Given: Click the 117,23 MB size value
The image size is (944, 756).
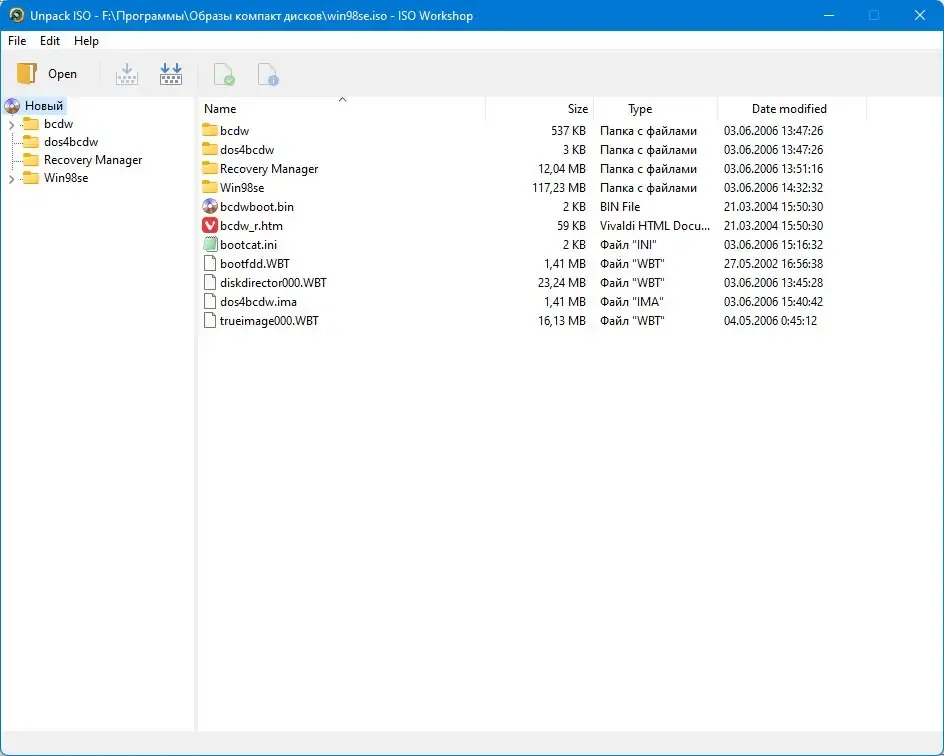Looking at the screenshot, I should tap(559, 188).
